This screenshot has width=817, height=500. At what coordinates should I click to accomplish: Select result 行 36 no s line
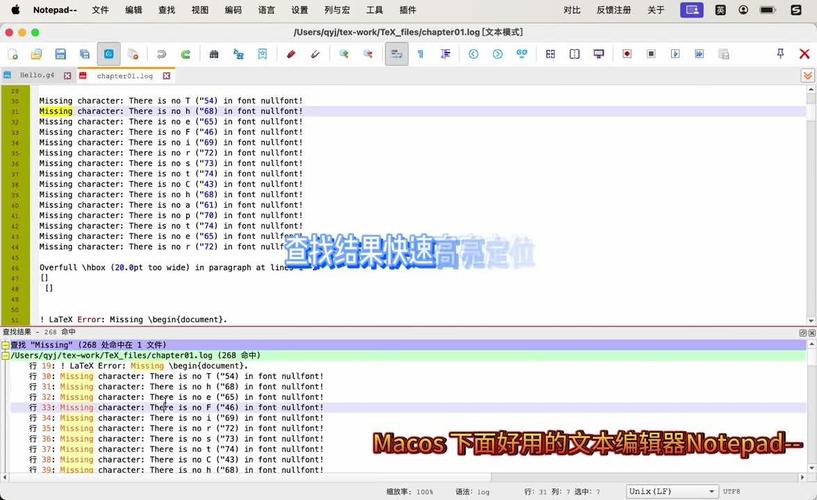(176, 439)
